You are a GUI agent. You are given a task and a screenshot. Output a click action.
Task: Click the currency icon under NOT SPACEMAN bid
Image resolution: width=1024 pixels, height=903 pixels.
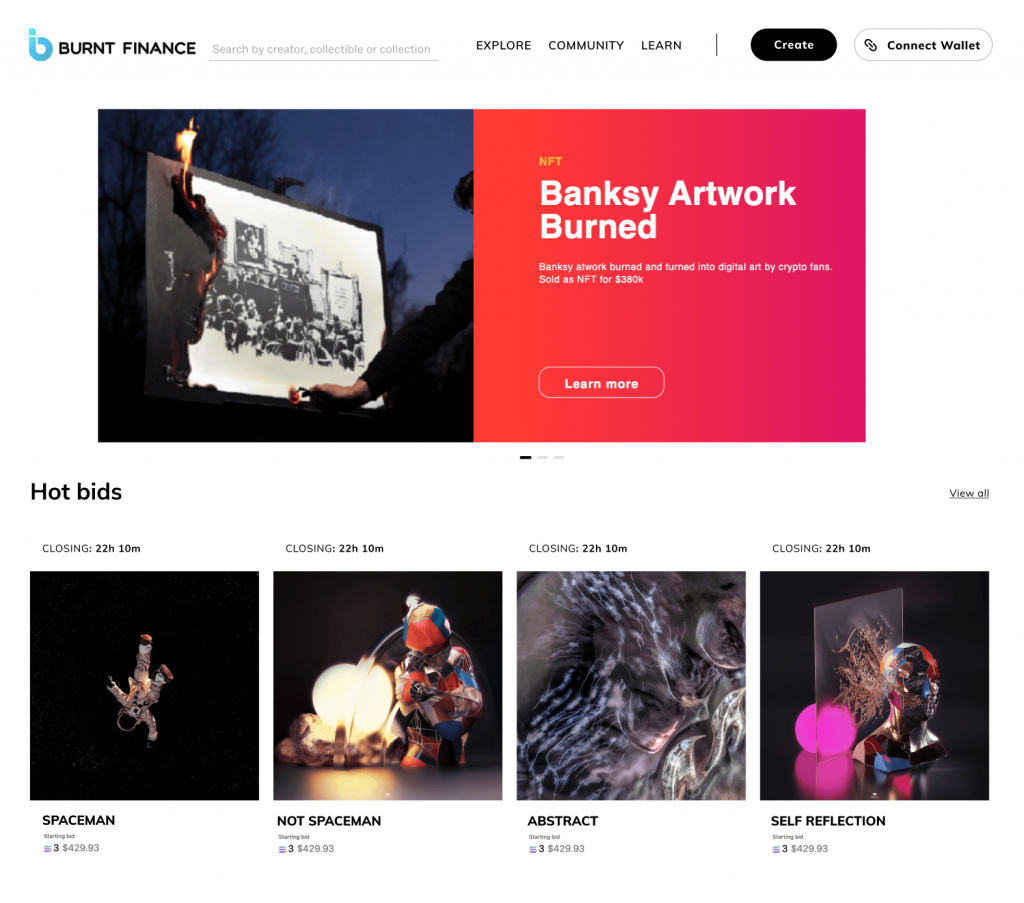point(282,849)
